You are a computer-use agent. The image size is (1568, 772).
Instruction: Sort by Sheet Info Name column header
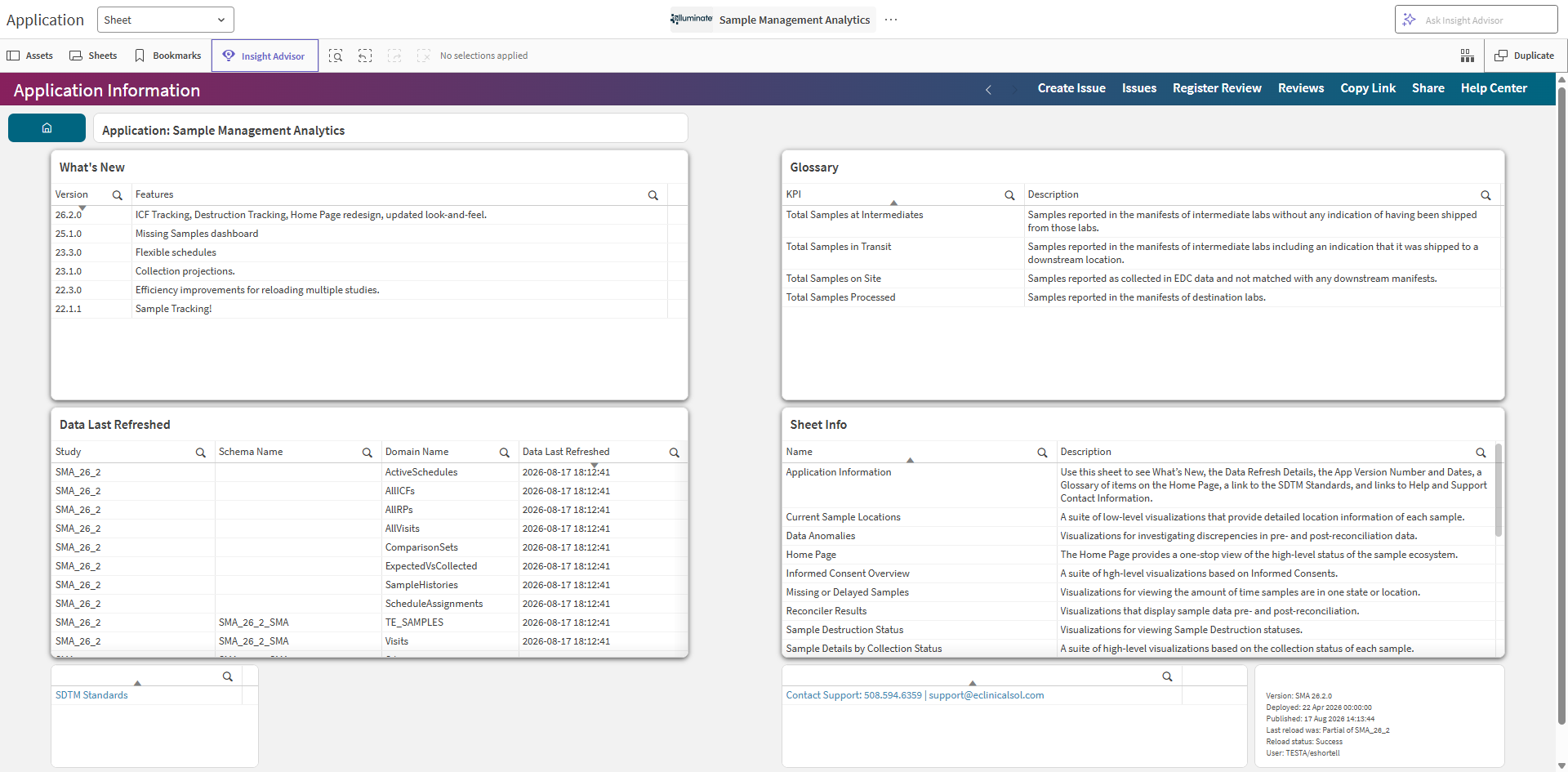[x=800, y=452]
